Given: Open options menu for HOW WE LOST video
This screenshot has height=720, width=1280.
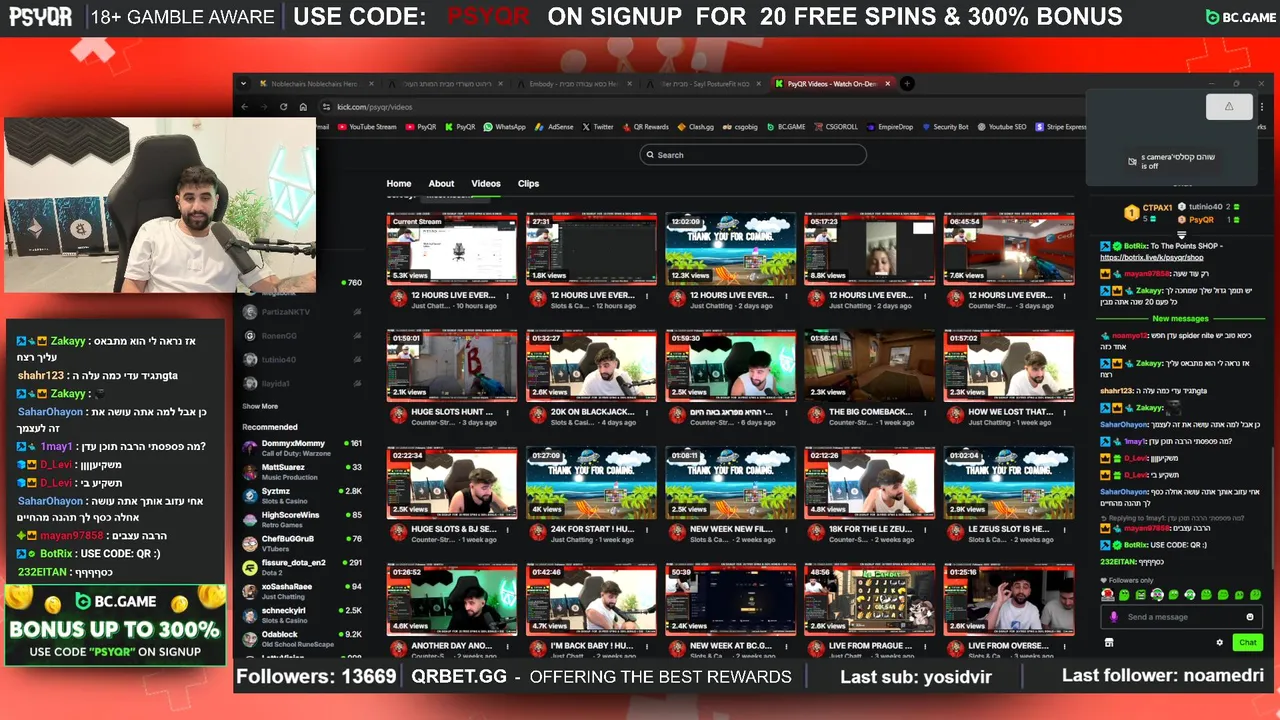Looking at the screenshot, I should tap(1065, 412).
